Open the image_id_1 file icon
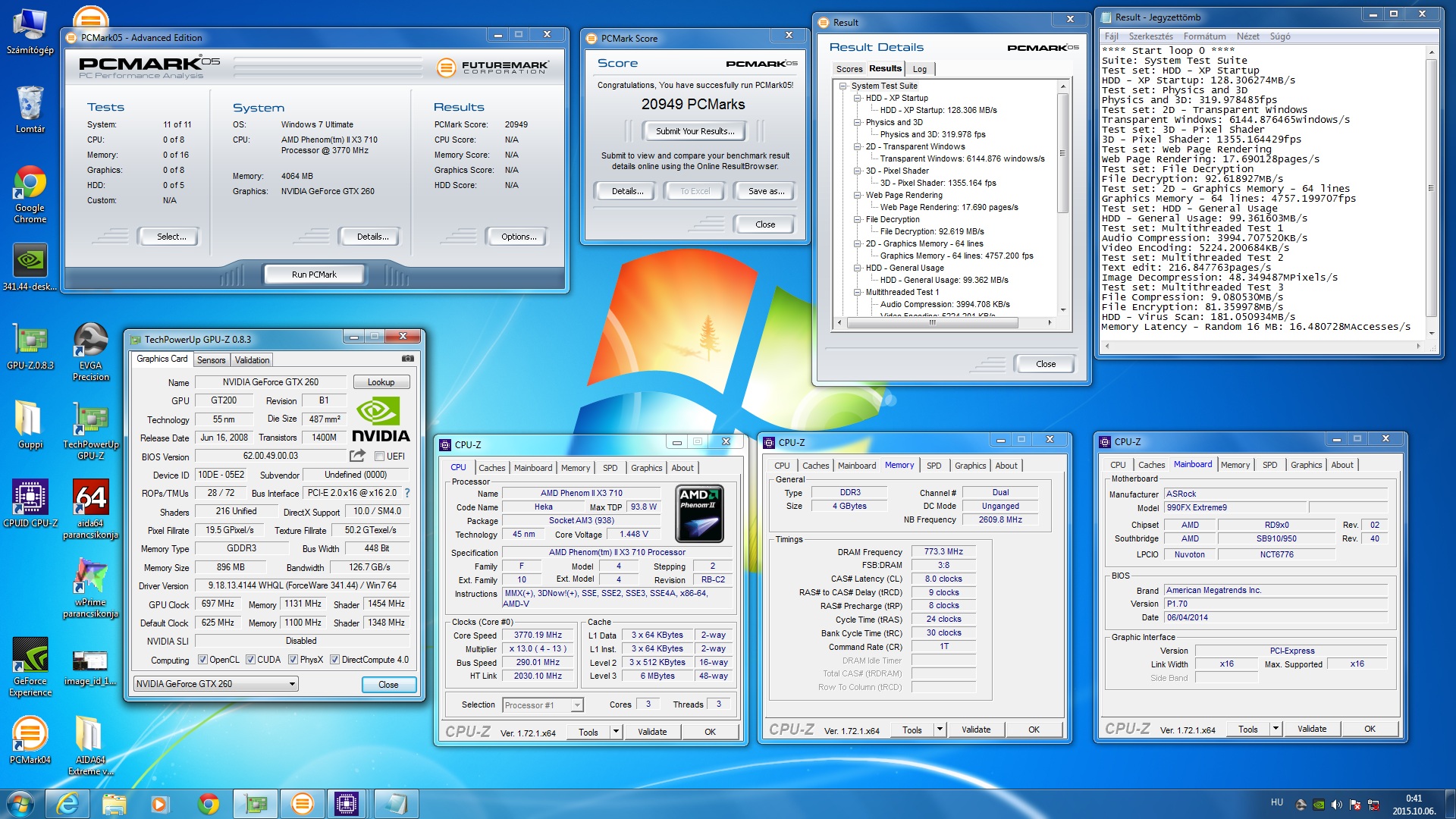 coord(90,667)
